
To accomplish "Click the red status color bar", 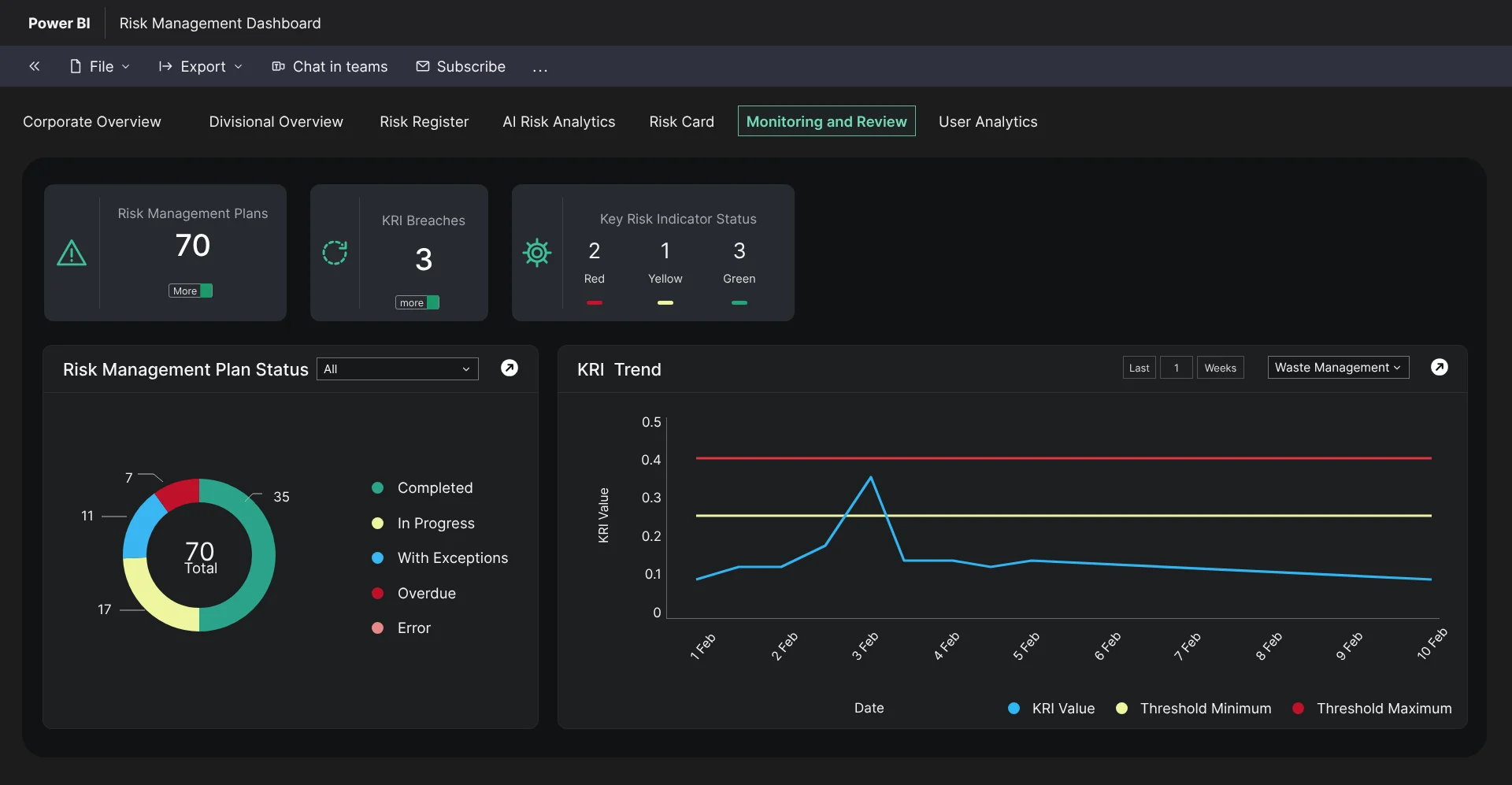I will coord(595,302).
